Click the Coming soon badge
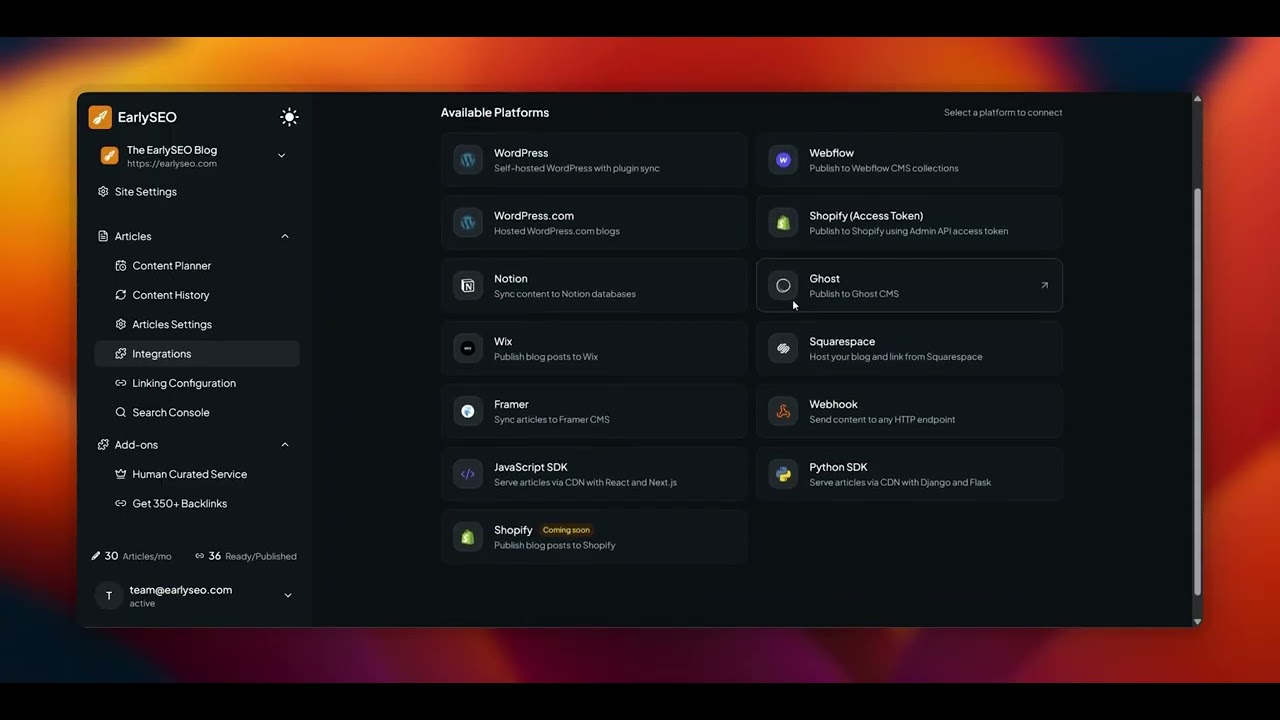 click(x=566, y=530)
